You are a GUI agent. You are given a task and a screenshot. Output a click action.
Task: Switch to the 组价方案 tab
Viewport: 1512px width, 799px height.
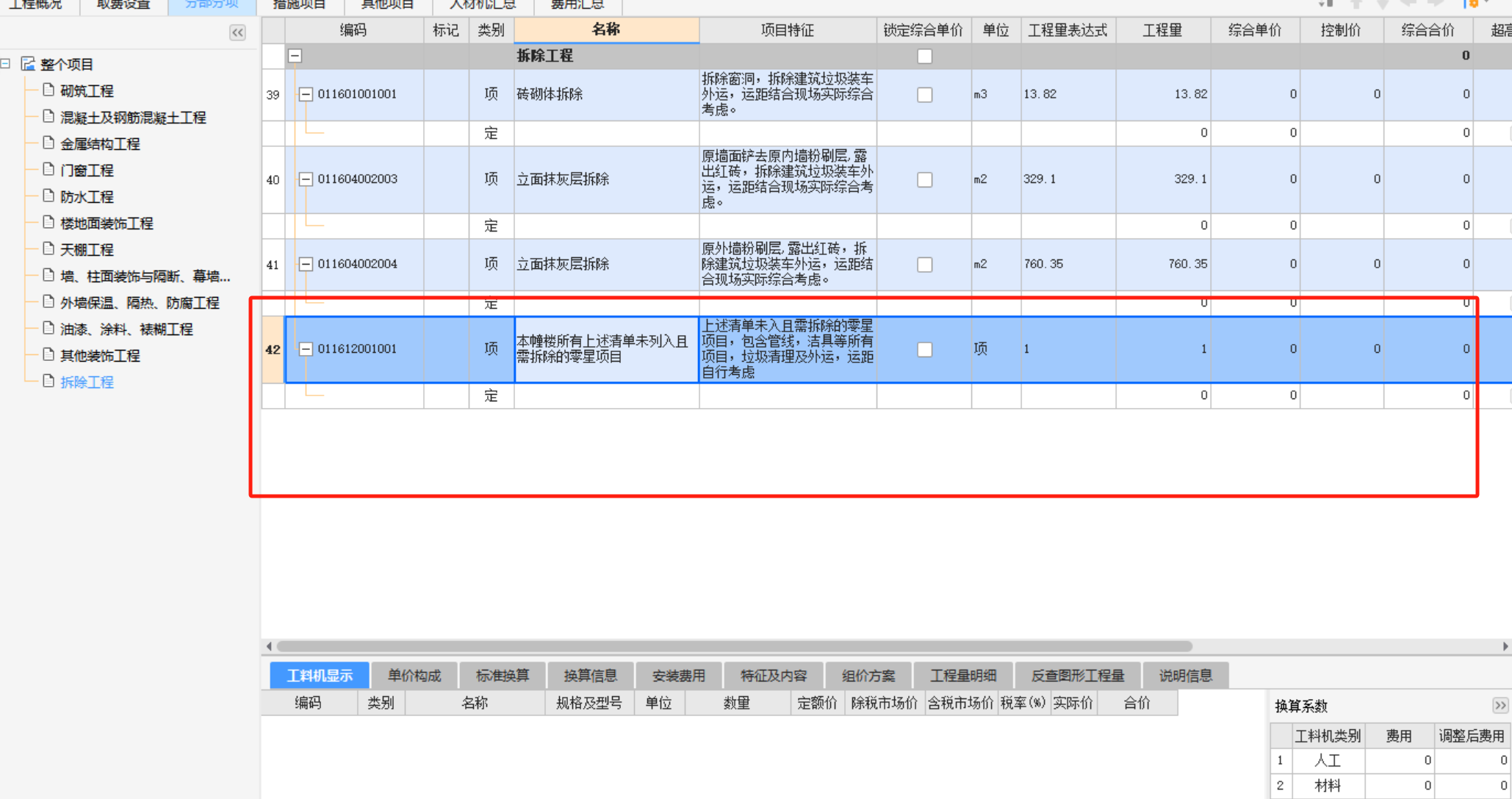(x=868, y=676)
